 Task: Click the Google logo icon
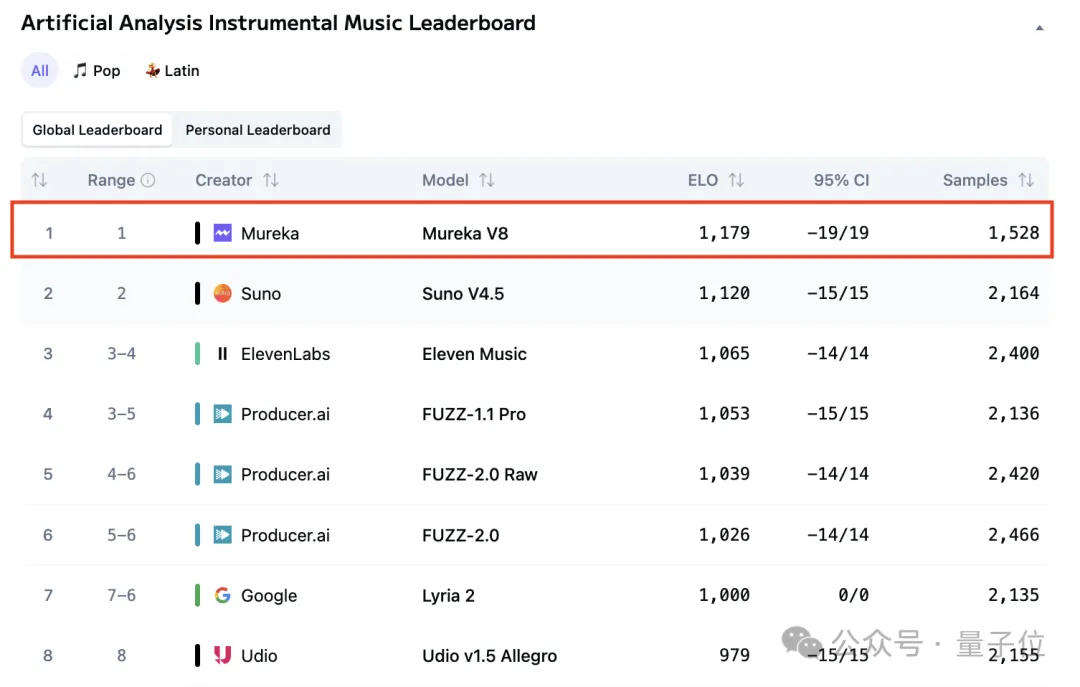click(223, 595)
